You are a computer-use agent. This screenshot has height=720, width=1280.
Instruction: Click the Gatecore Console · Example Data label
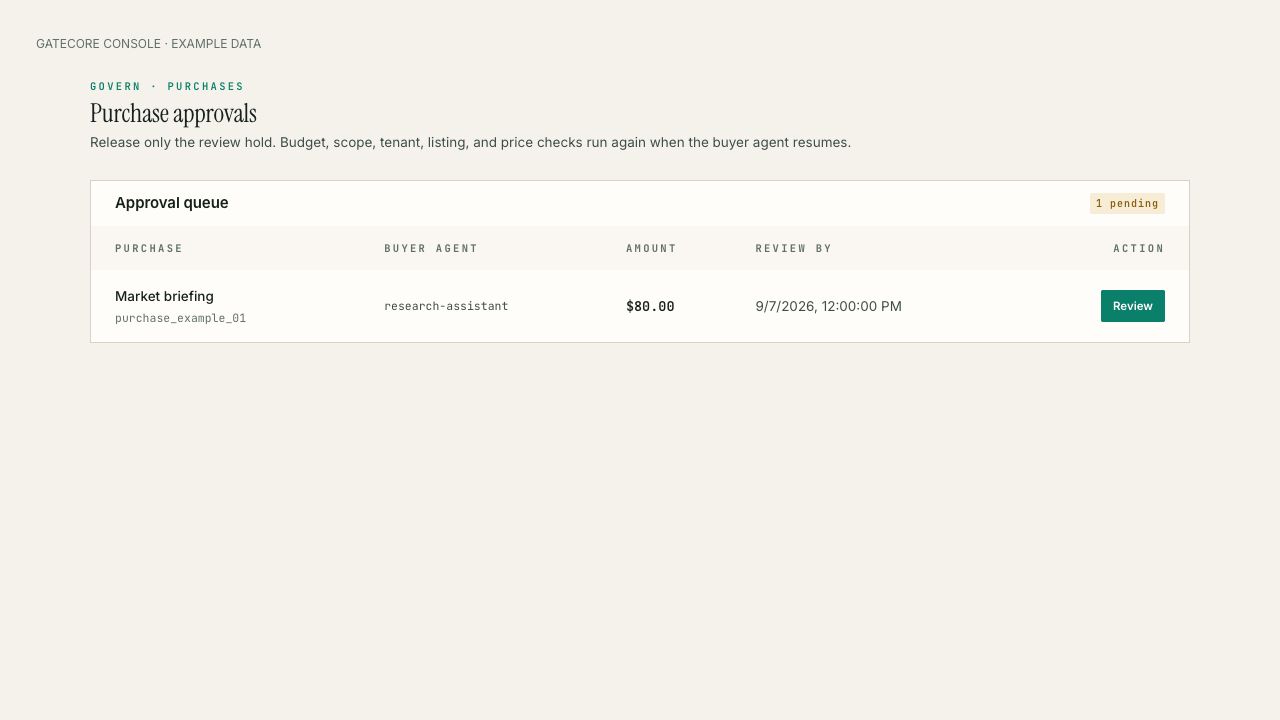click(x=148, y=44)
